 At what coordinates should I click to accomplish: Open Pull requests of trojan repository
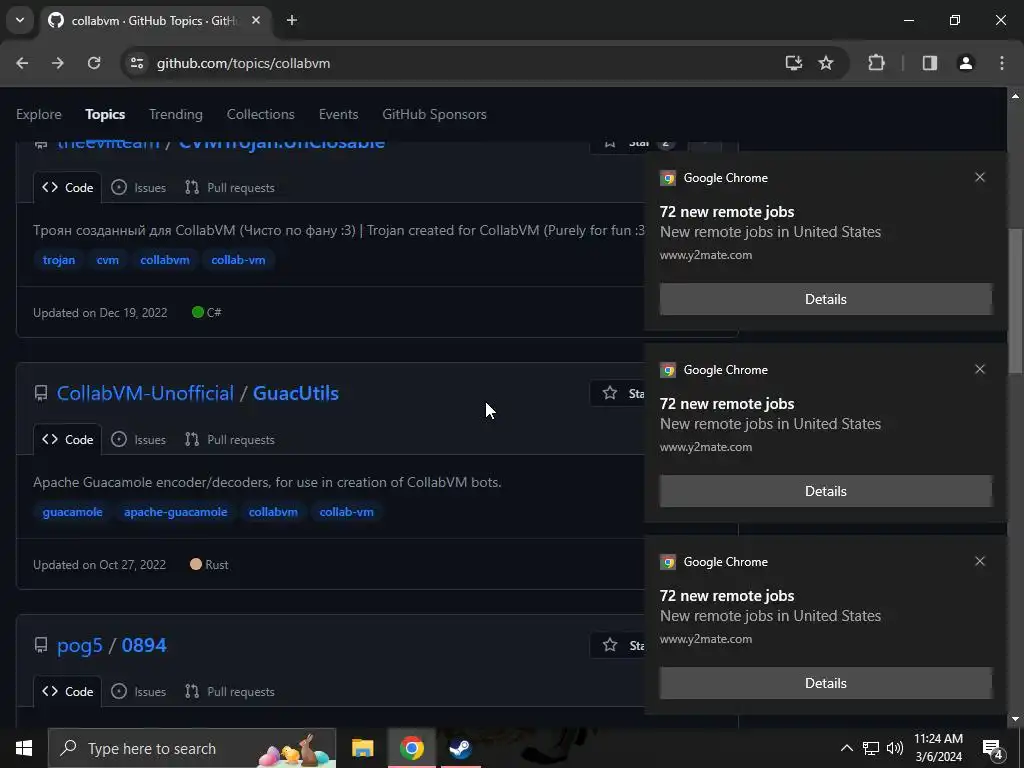click(230, 187)
